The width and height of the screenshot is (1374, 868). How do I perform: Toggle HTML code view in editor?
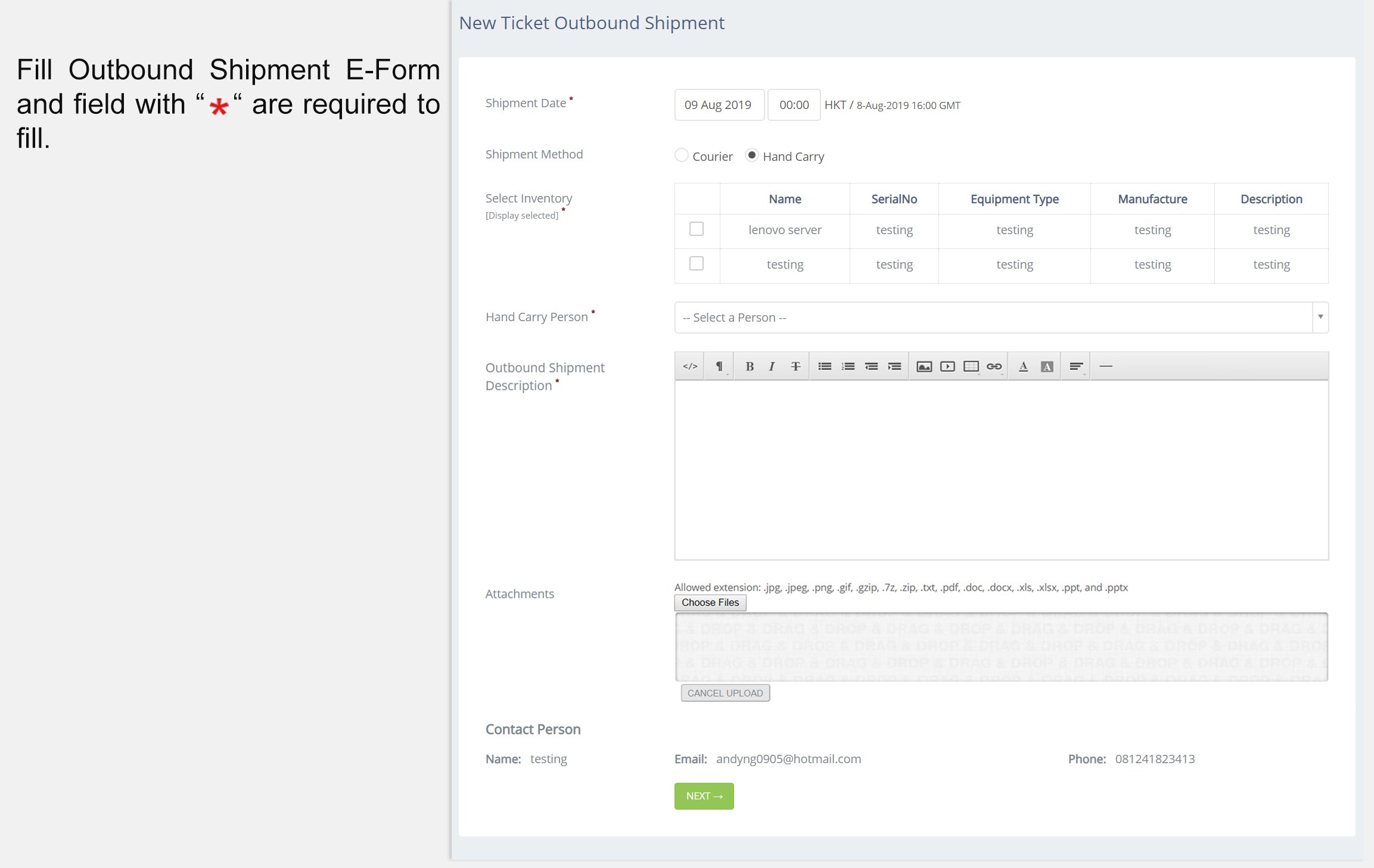[x=690, y=366]
